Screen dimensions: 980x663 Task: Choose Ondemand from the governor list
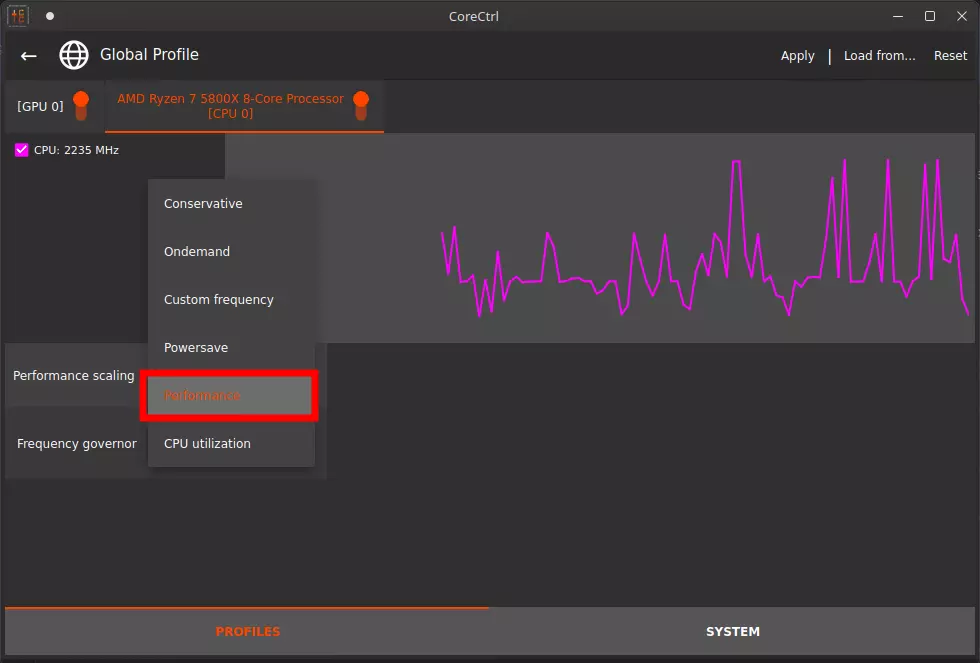(x=231, y=251)
